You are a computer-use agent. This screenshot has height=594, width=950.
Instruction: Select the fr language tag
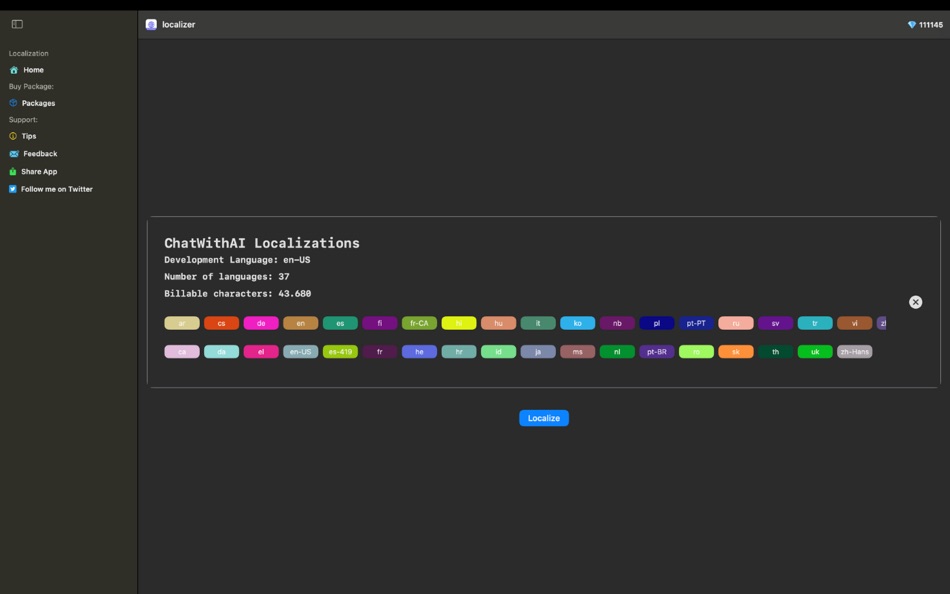tap(380, 352)
